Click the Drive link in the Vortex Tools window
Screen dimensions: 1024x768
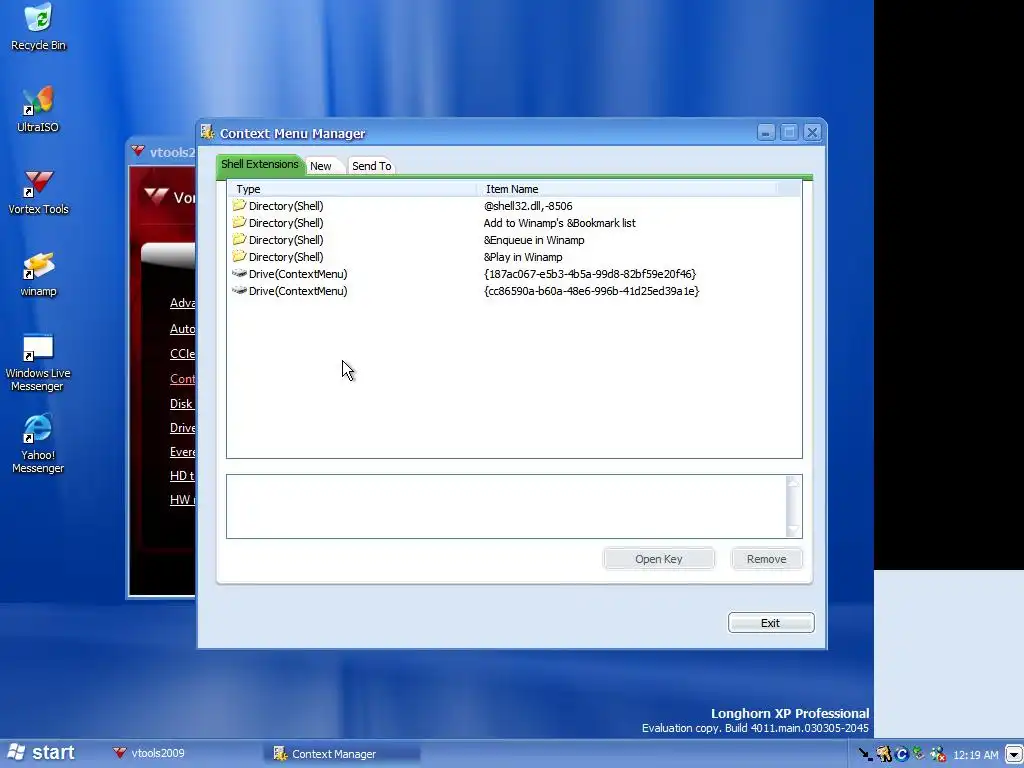pos(182,428)
